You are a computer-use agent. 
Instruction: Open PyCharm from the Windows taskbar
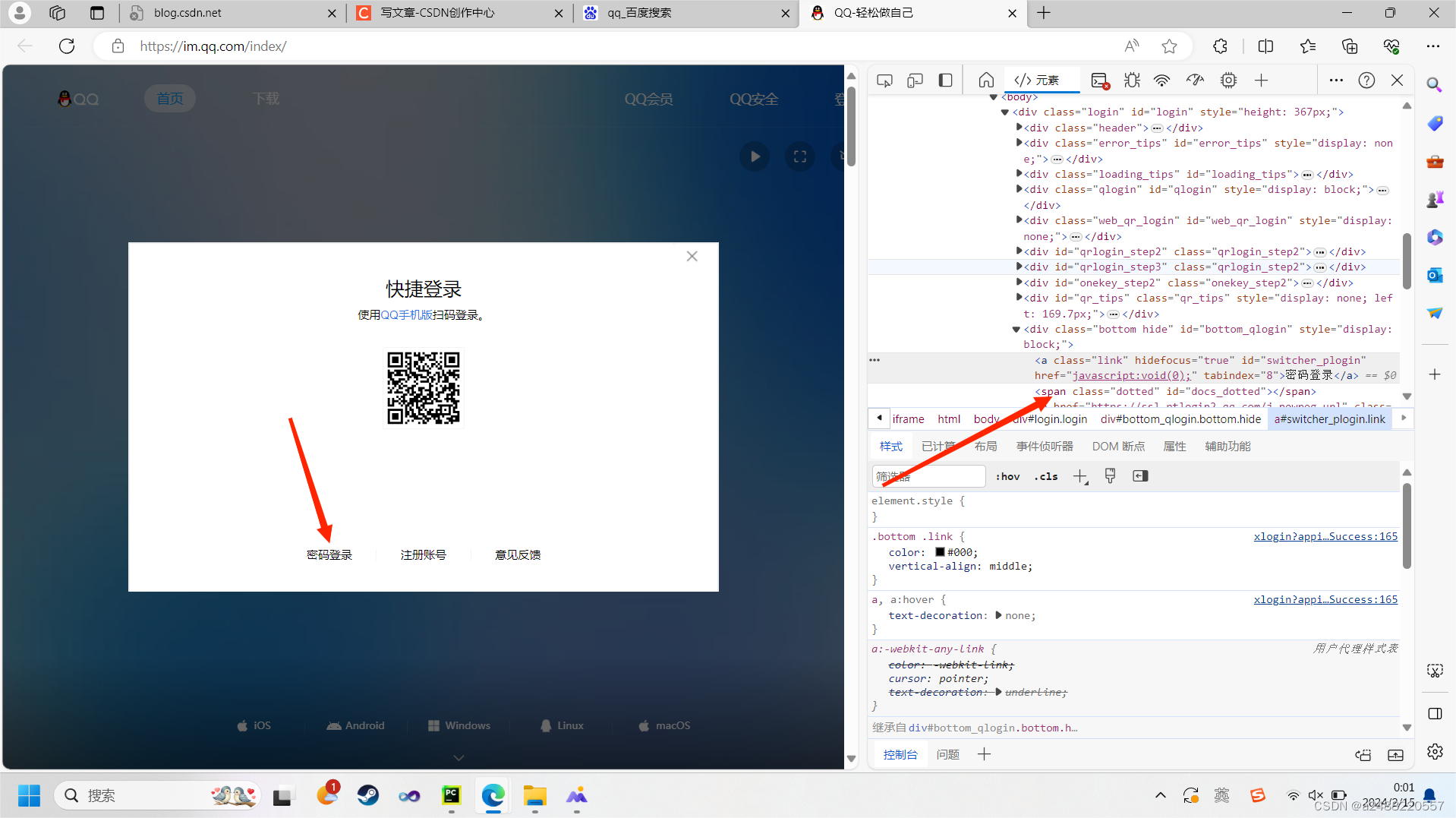(x=452, y=795)
